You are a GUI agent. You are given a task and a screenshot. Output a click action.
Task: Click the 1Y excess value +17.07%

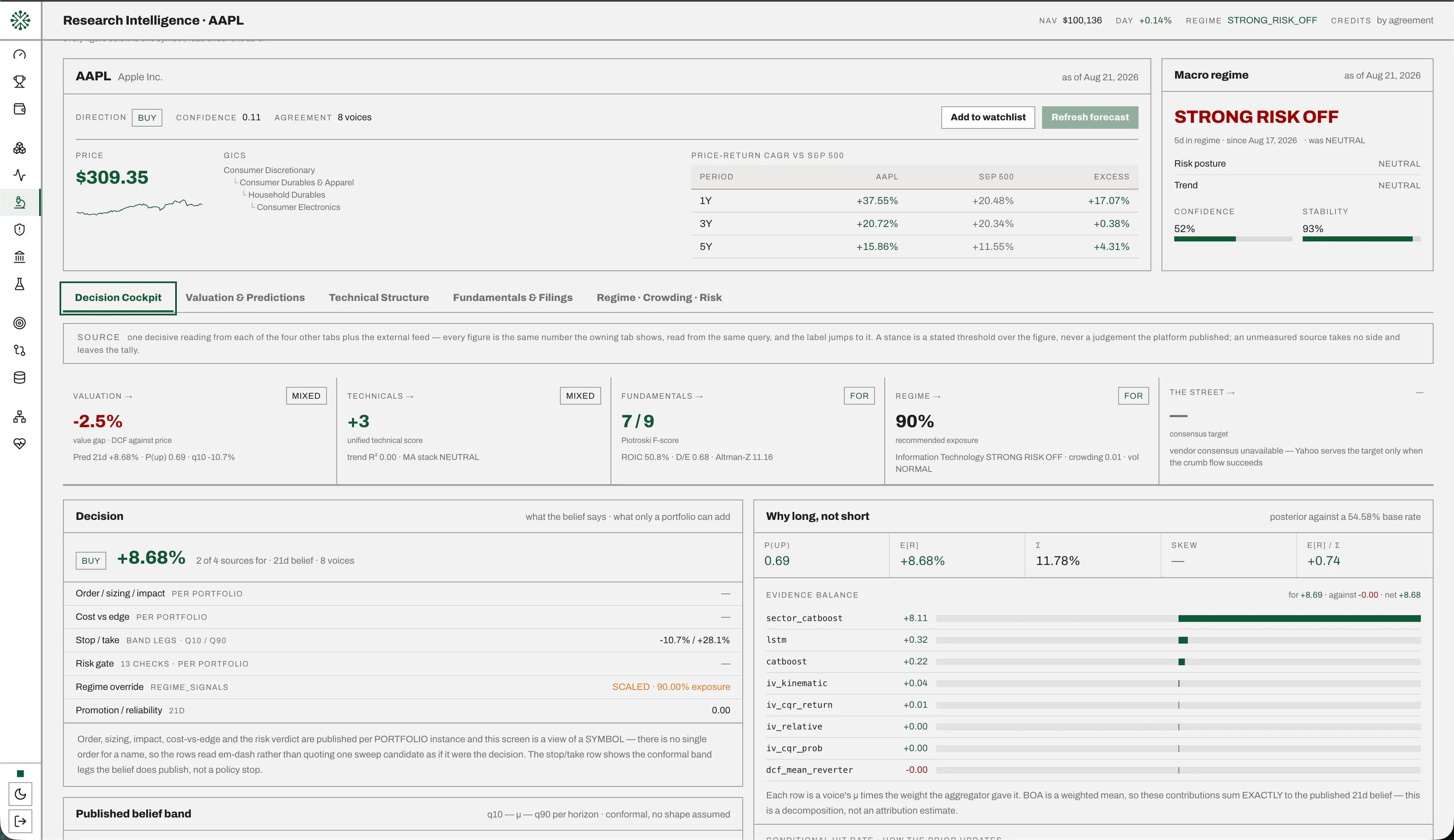point(1108,201)
